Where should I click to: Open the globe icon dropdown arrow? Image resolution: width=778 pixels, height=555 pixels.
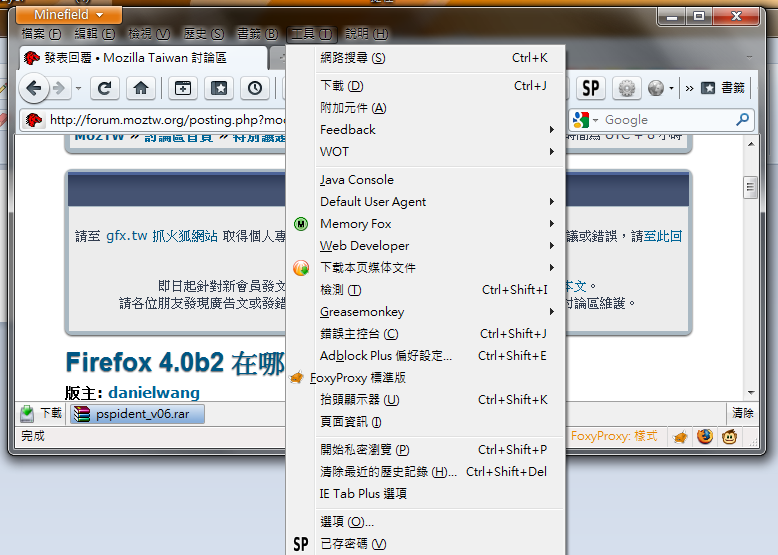point(671,89)
